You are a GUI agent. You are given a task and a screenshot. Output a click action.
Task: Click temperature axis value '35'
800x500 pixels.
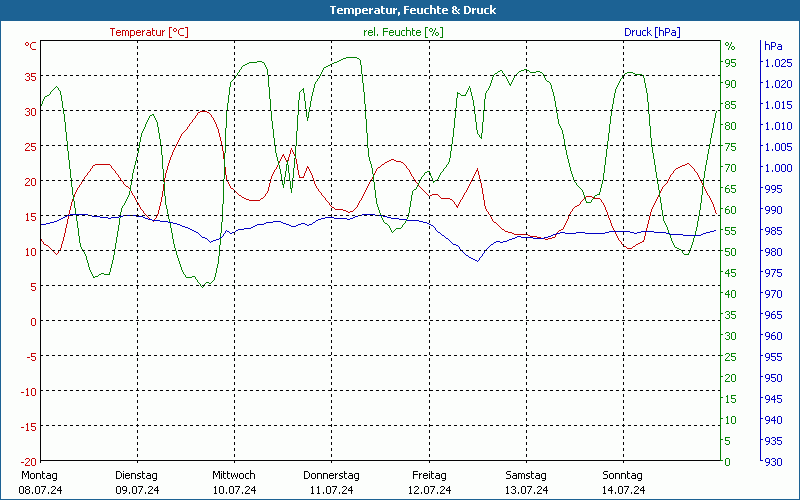[31, 77]
